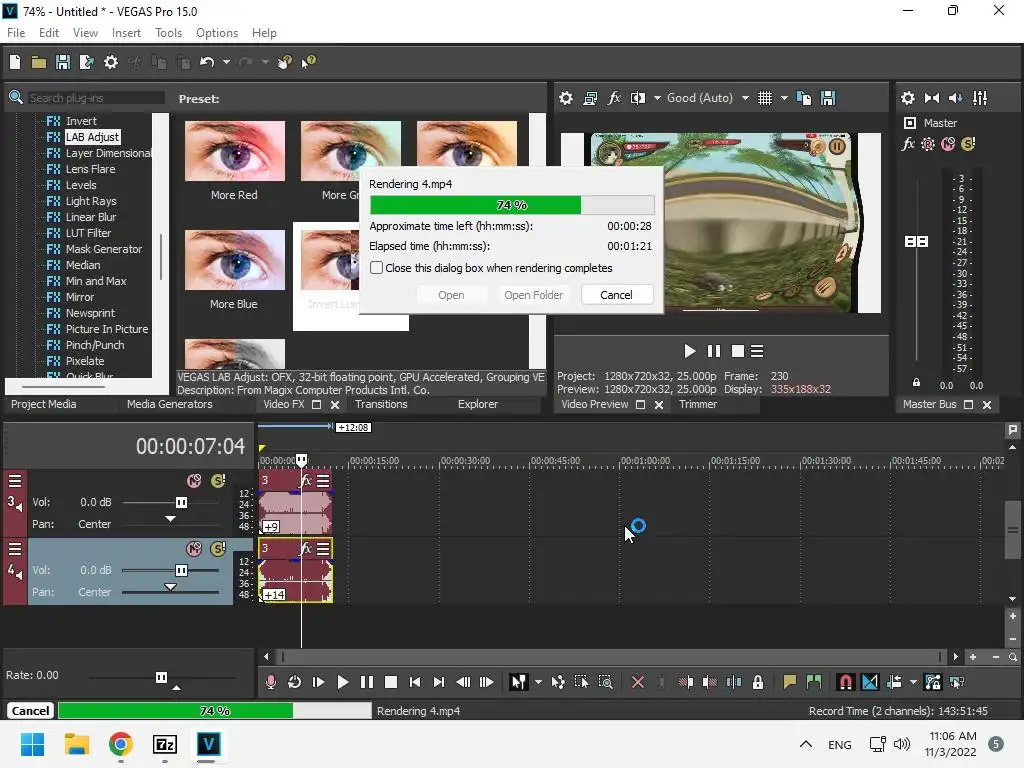Click the Undo arrow icon

[207, 62]
